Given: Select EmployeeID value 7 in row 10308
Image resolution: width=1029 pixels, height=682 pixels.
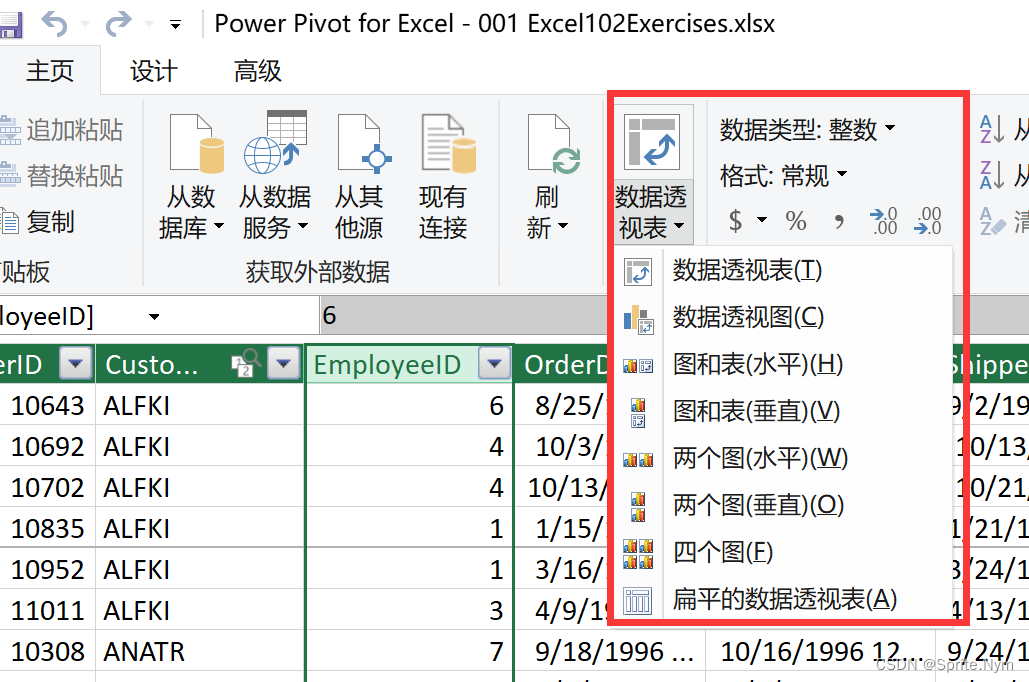Looking at the screenshot, I should 410,651.
